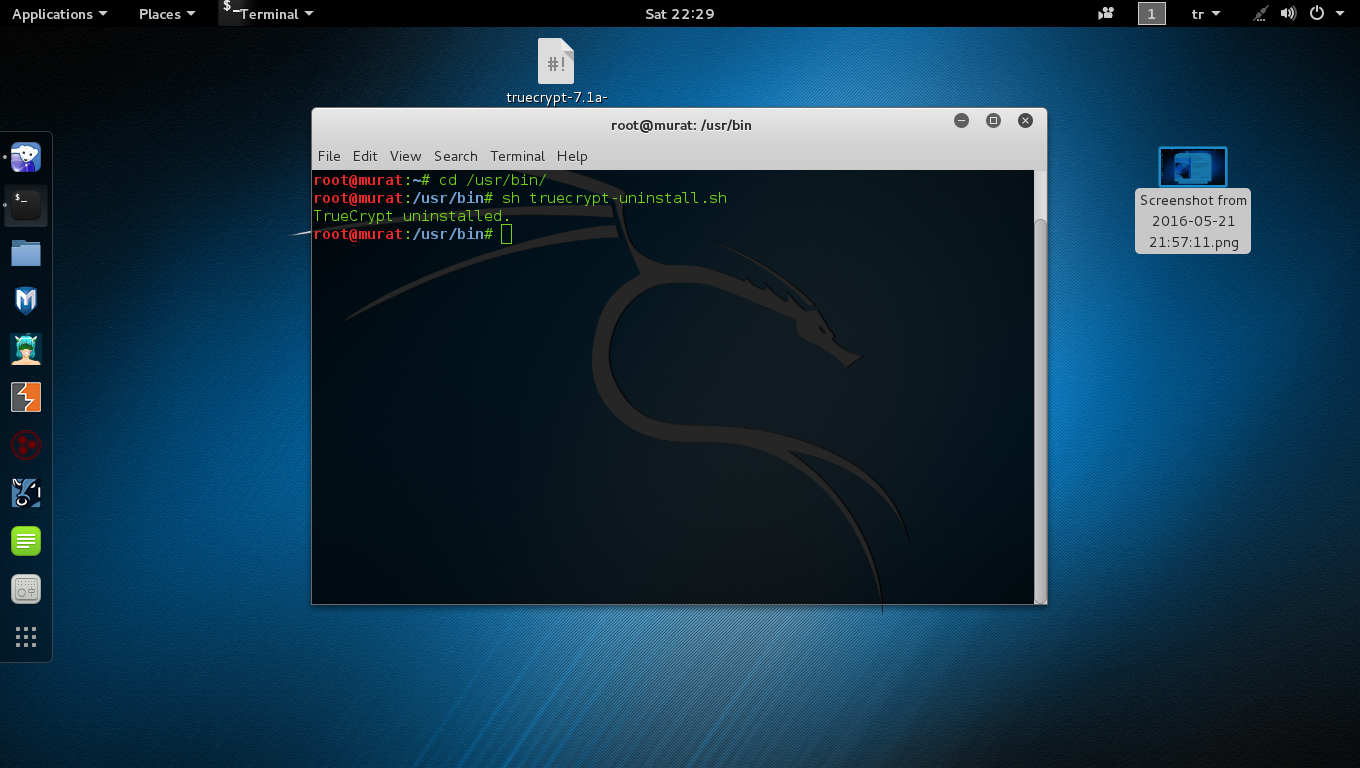This screenshot has height=768, width=1360.
Task: Open the tr keyboard layout dropdown
Action: (x=1206, y=14)
